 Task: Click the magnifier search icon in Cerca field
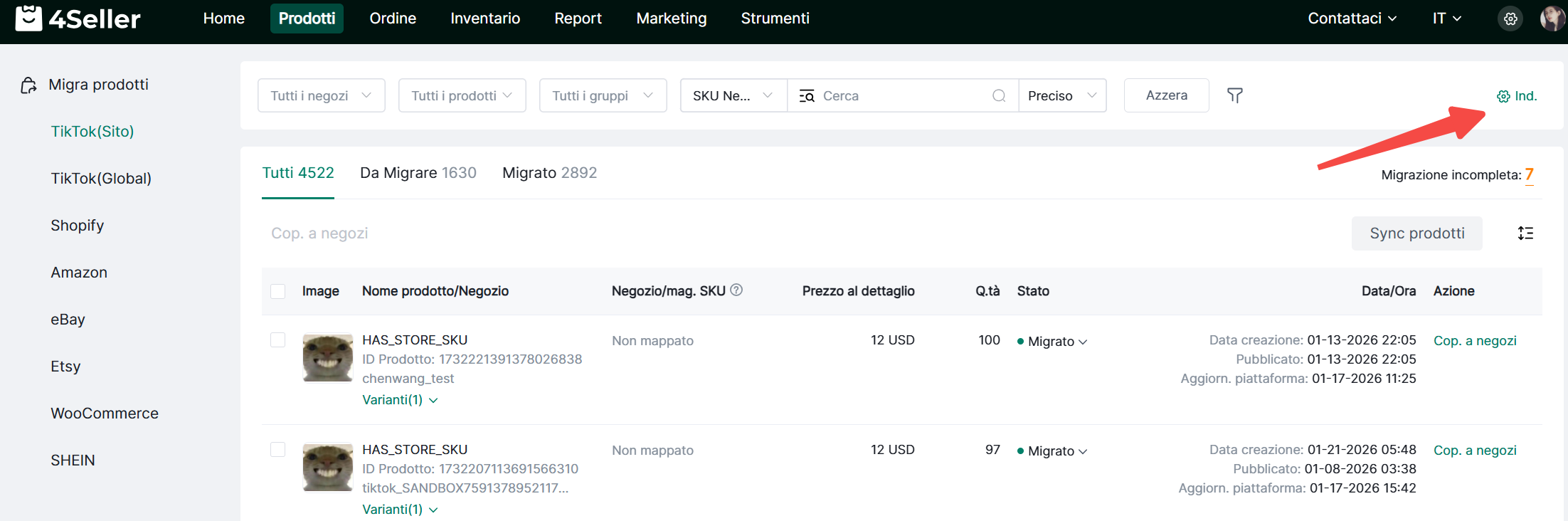click(999, 95)
